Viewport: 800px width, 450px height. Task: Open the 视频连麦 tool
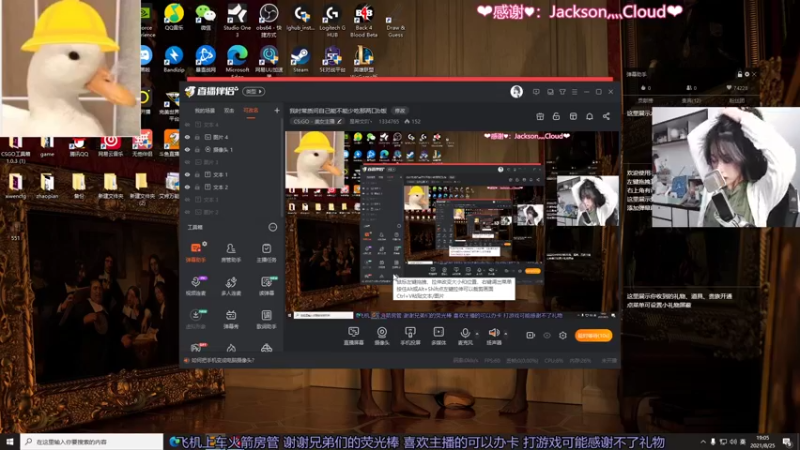(195, 286)
